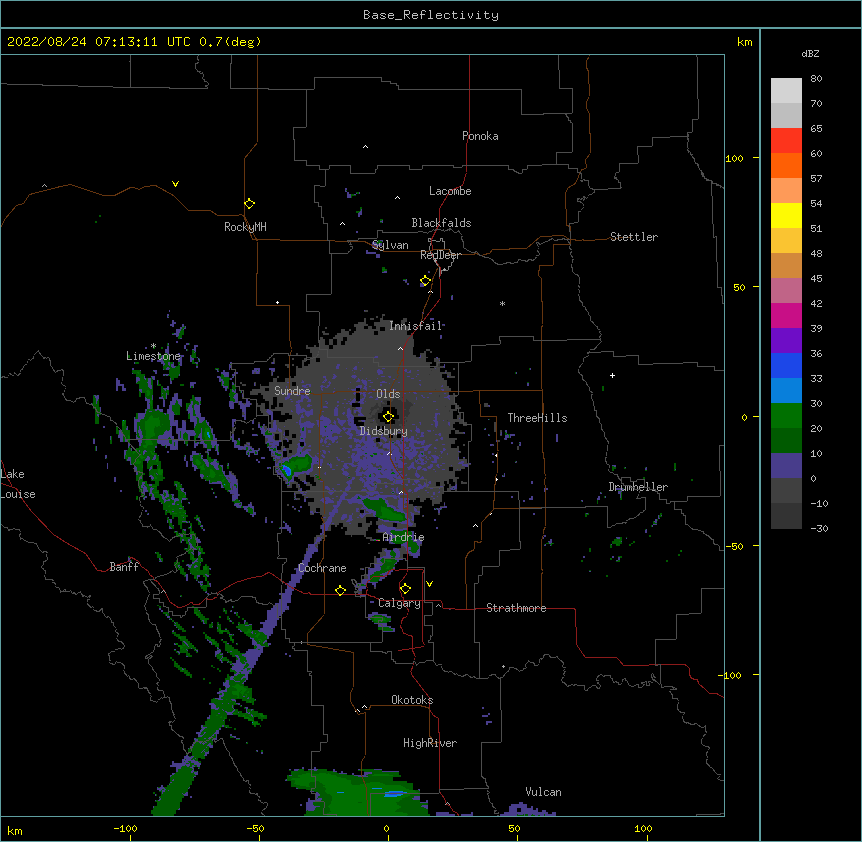Select the green echo just north of Airdrie
The width and height of the screenshot is (862, 842).
pyautogui.click(x=385, y=510)
